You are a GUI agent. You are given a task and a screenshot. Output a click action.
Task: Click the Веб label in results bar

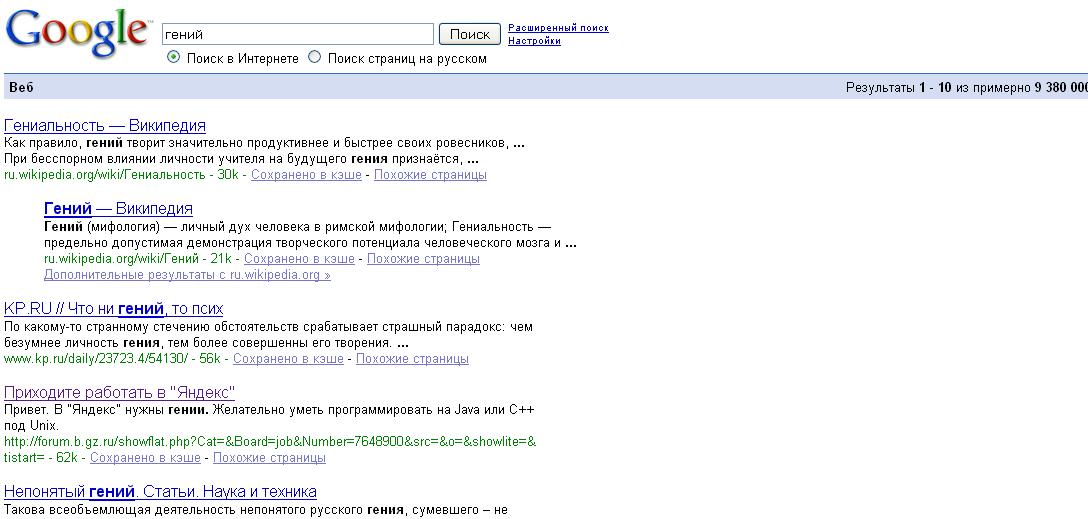point(22,87)
